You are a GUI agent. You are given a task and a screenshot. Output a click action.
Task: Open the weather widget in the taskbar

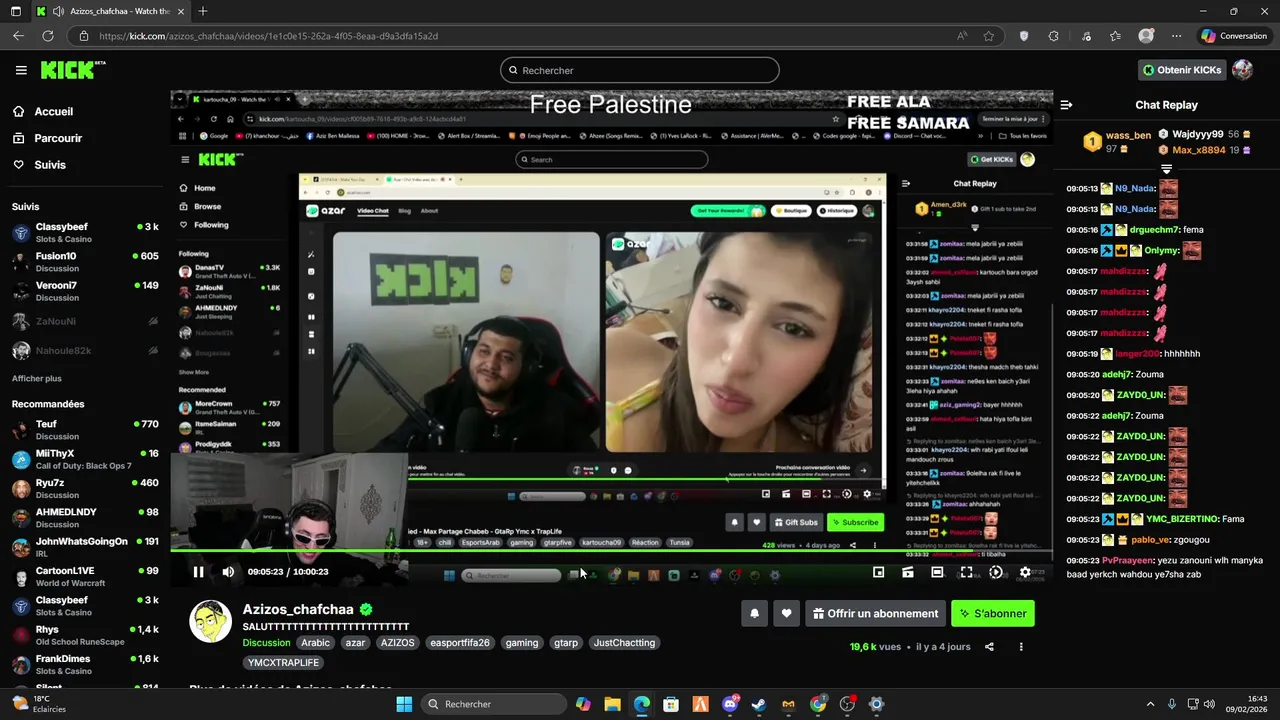pos(40,704)
